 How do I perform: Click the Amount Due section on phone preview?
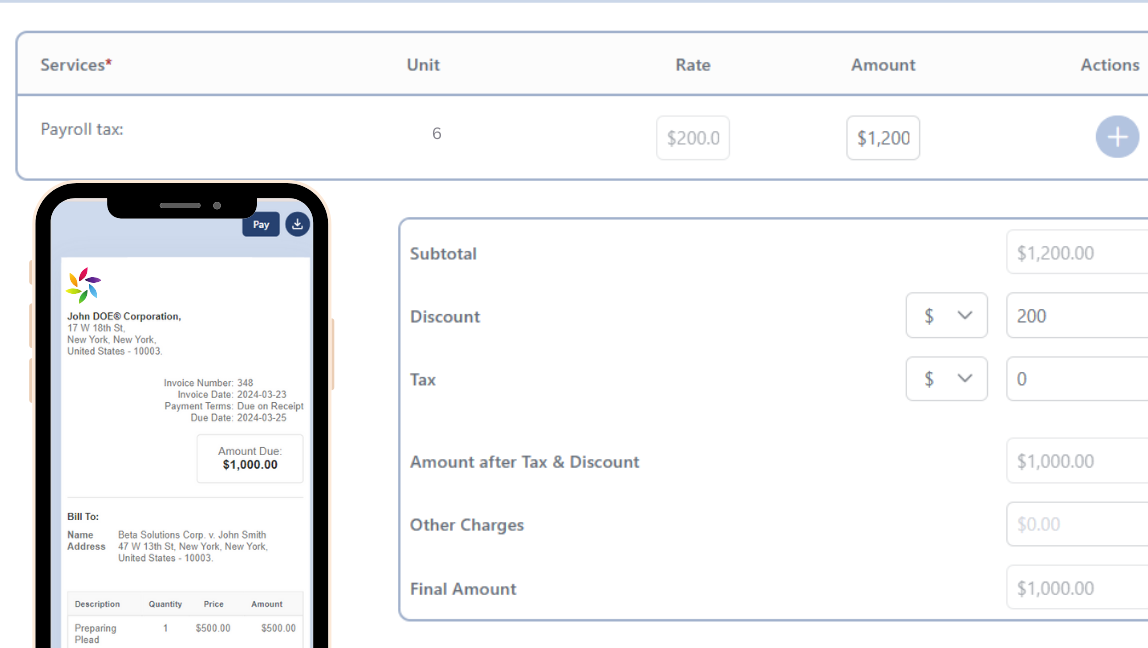[249, 458]
